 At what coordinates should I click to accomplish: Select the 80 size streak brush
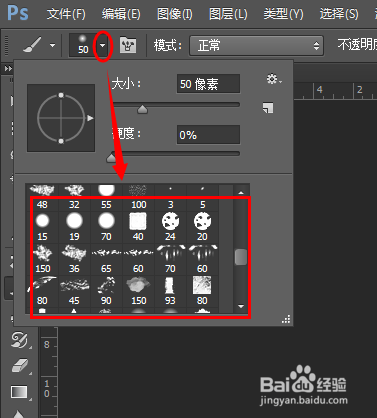[42, 291]
